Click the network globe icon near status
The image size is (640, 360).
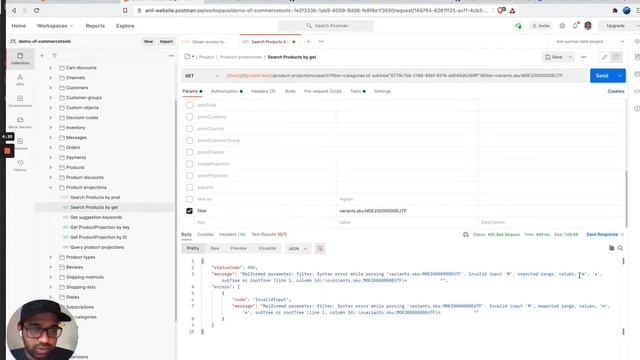pyautogui.click(x=466, y=235)
